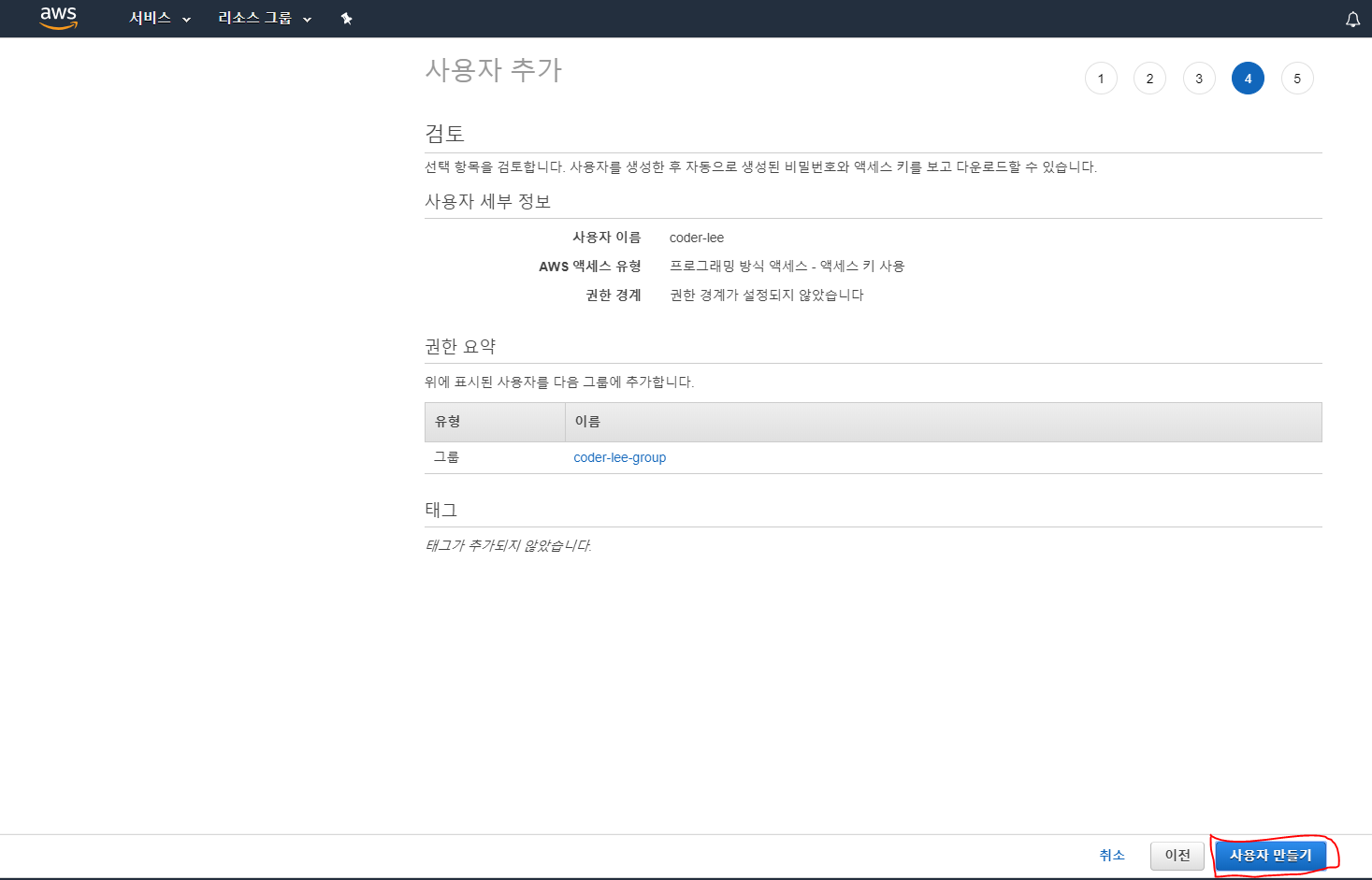Go to wizard step 2

(x=1149, y=79)
